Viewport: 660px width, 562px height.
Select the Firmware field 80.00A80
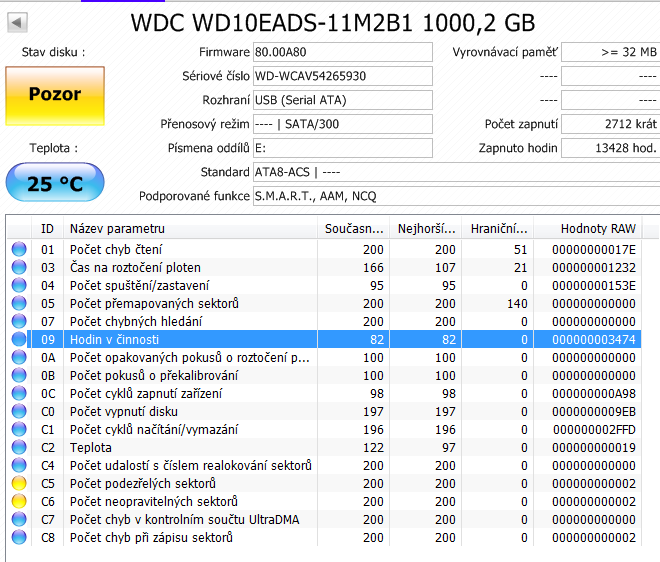pos(343,52)
